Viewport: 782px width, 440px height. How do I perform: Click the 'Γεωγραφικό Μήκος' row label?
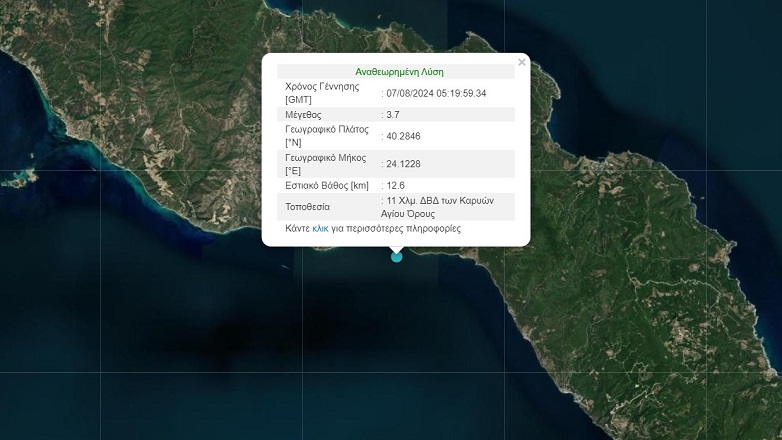coord(326,158)
